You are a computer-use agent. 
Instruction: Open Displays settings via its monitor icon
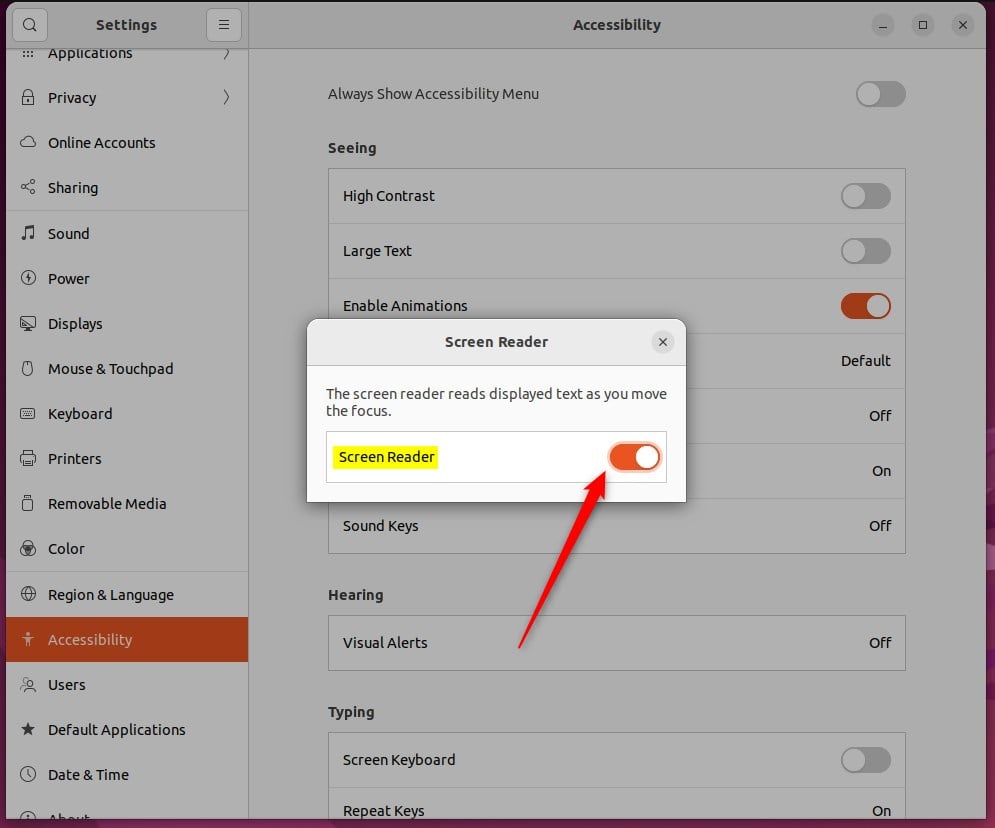point(29,323)
